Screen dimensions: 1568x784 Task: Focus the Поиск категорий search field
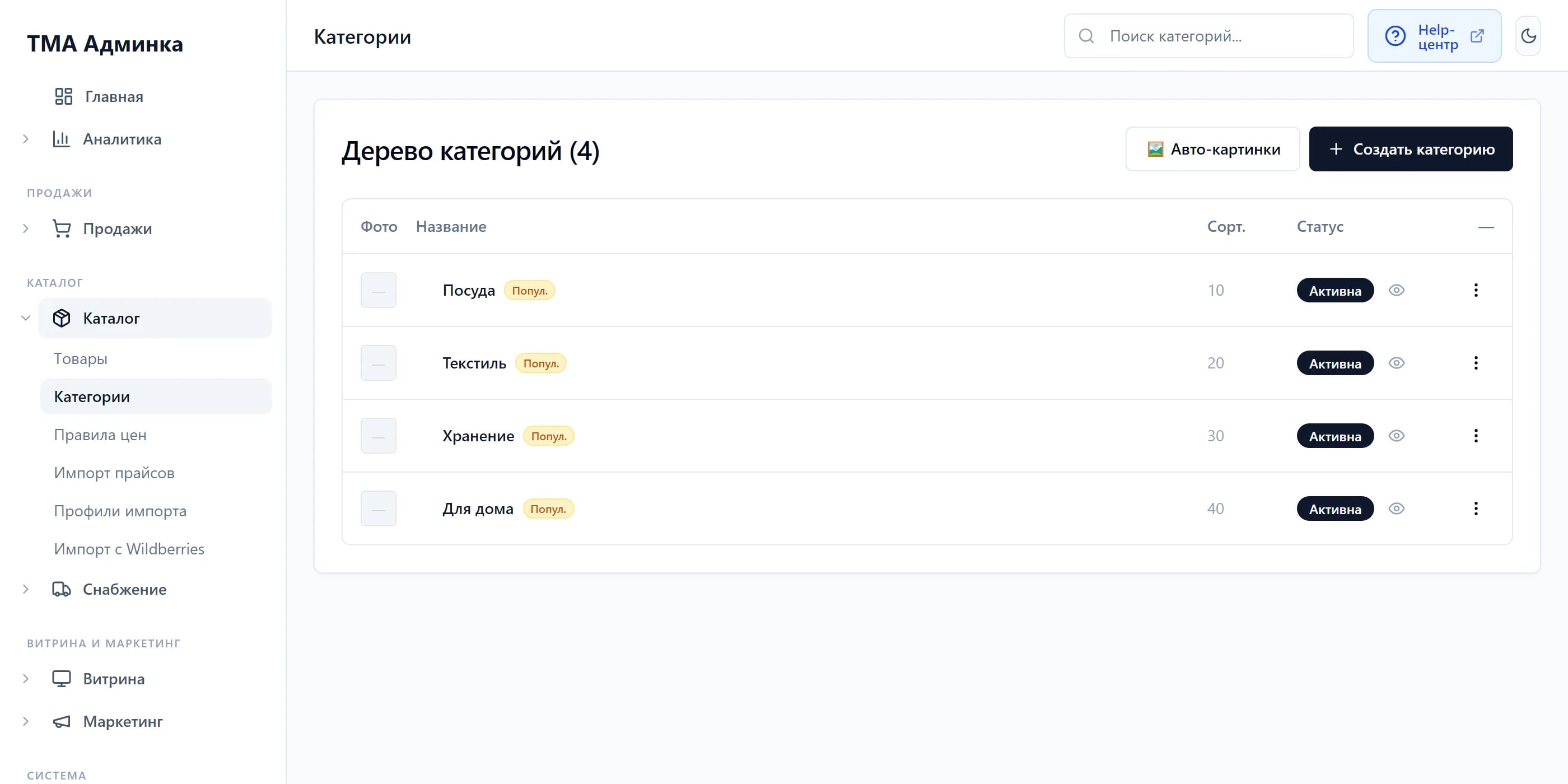1208,36
